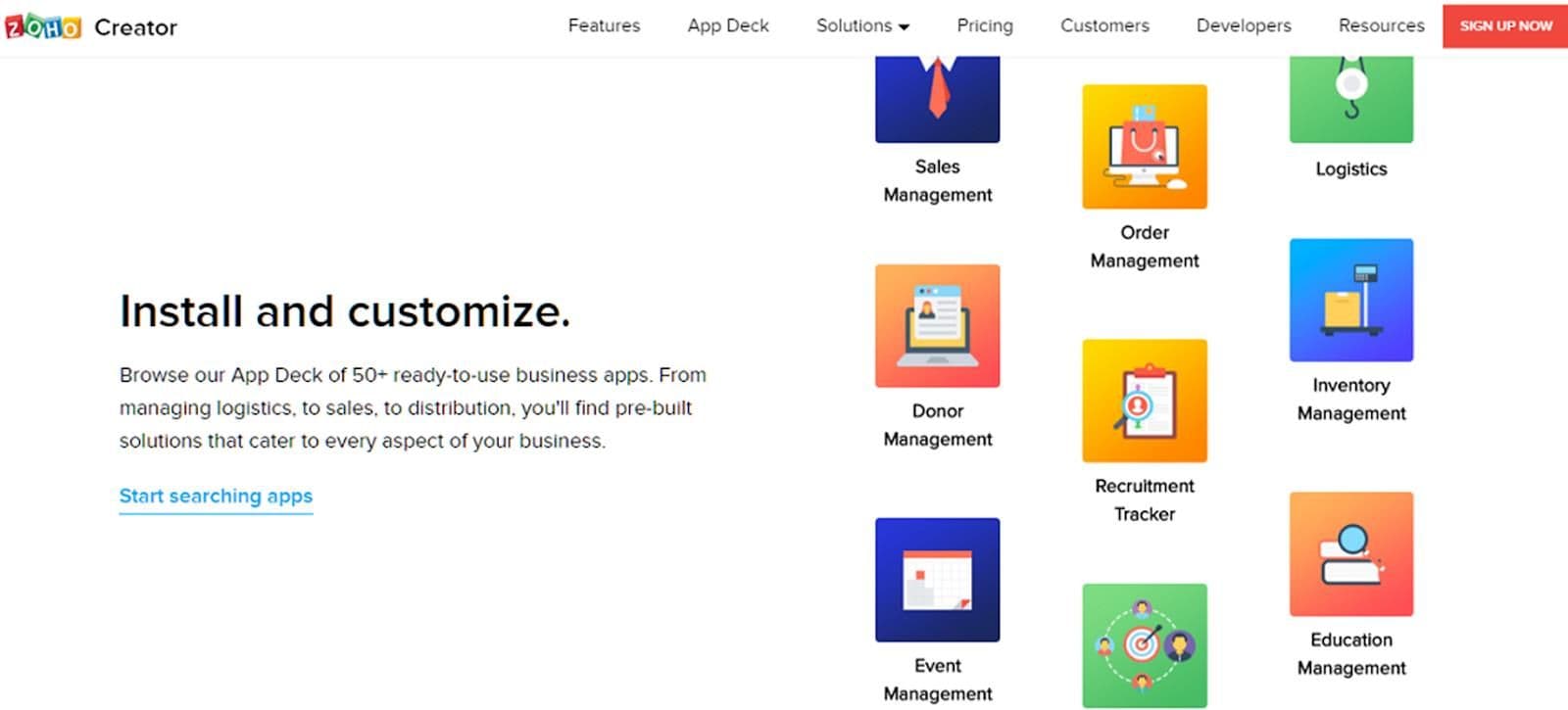The width and height of the screenshot is (1568, 710).
Task: Open the Developers menu item
Action: [x=1244, y=25]
